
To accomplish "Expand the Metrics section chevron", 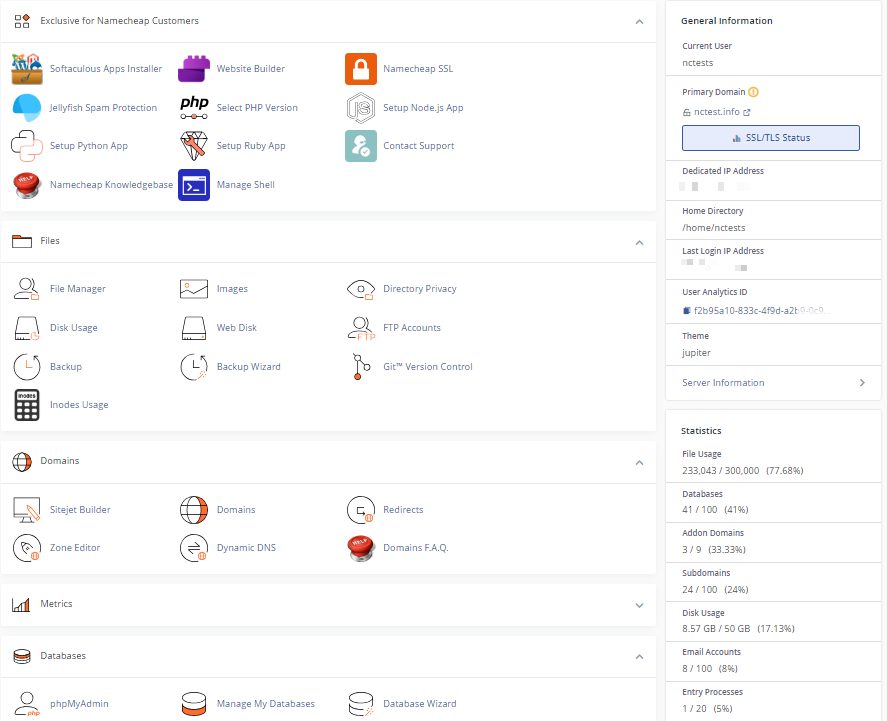I will [x=640, y=605].
